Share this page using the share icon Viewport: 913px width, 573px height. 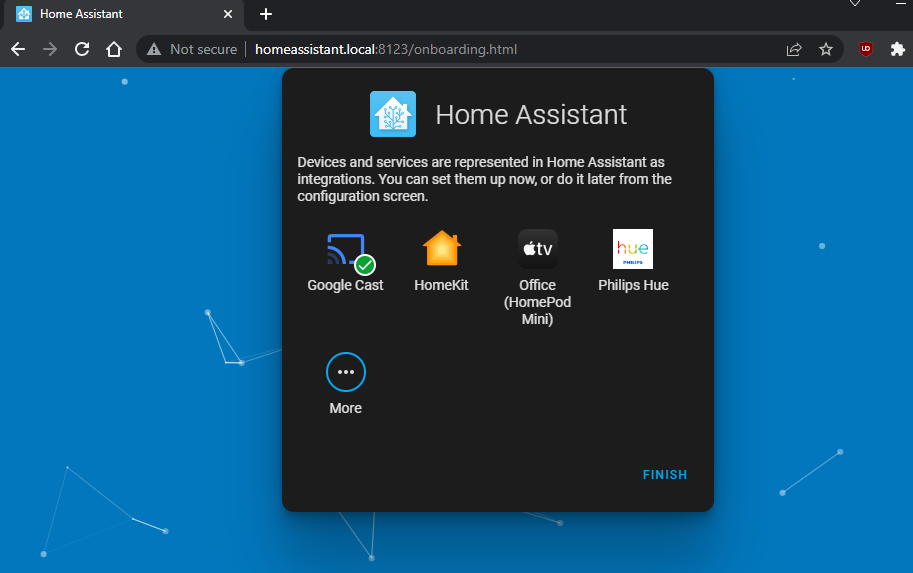click(x=794, y=49)
